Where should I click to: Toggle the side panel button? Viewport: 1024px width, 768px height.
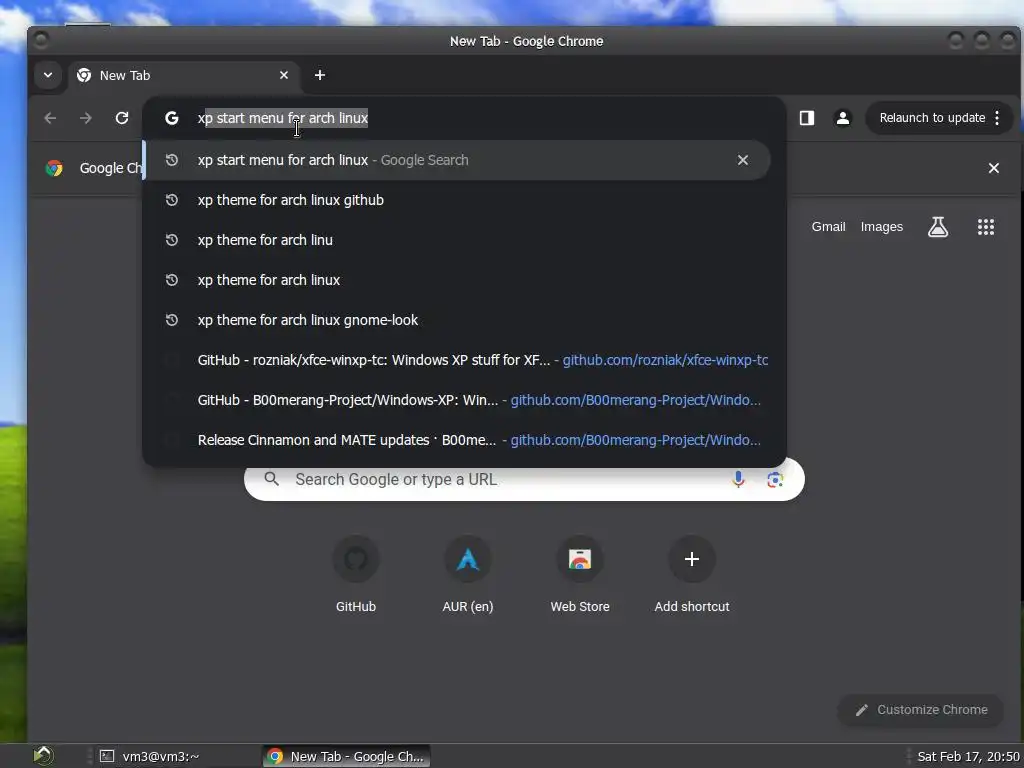(x=807, y=118)
